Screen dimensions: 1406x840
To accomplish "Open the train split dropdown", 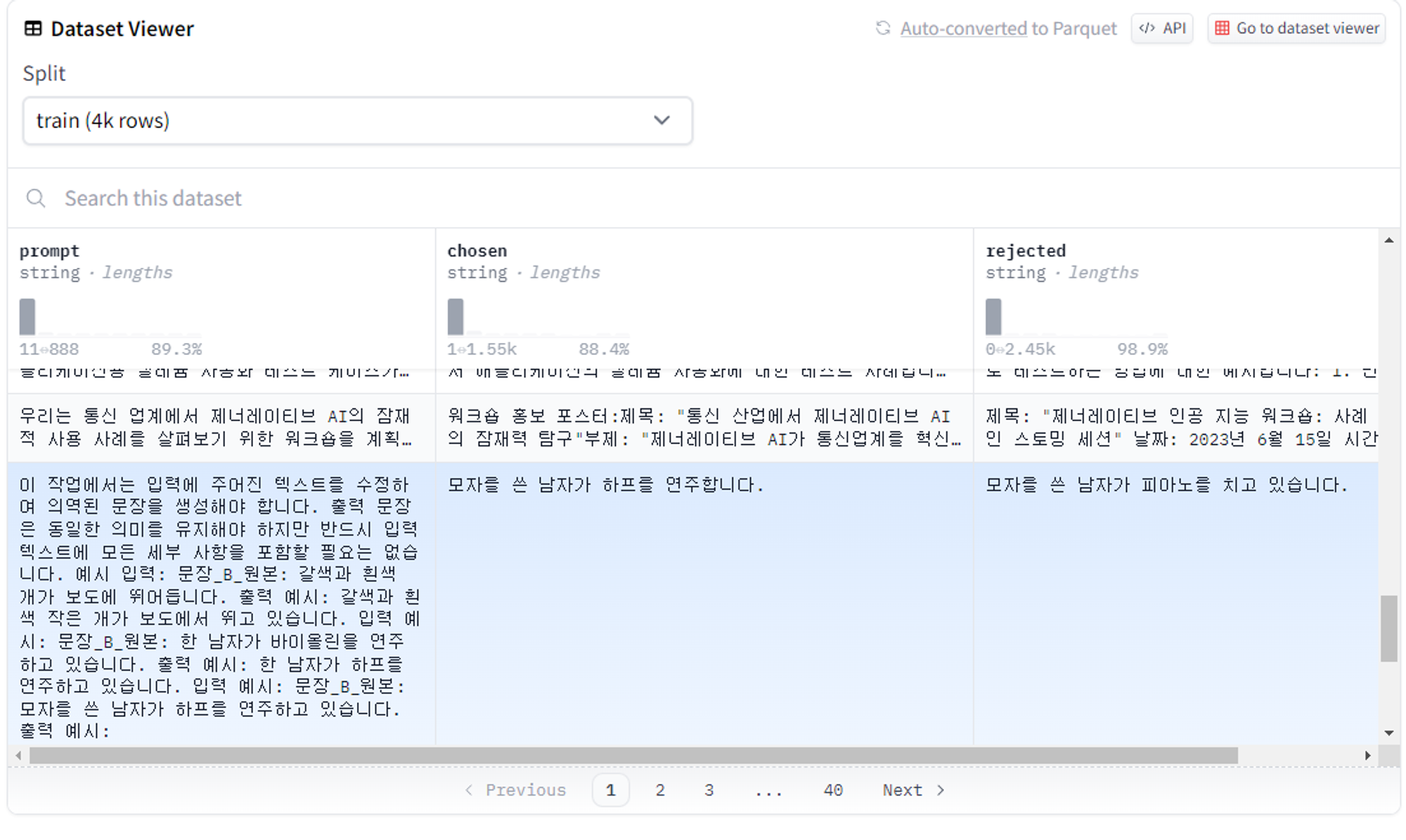I will [357, 121].
